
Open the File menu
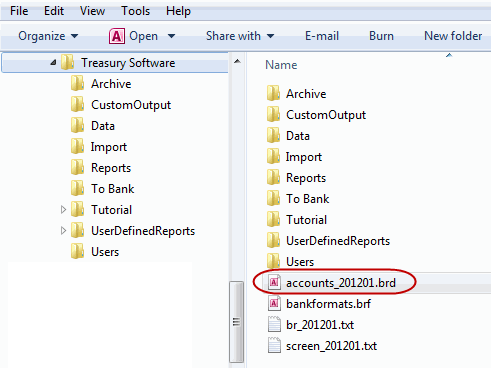pos(19,11)
